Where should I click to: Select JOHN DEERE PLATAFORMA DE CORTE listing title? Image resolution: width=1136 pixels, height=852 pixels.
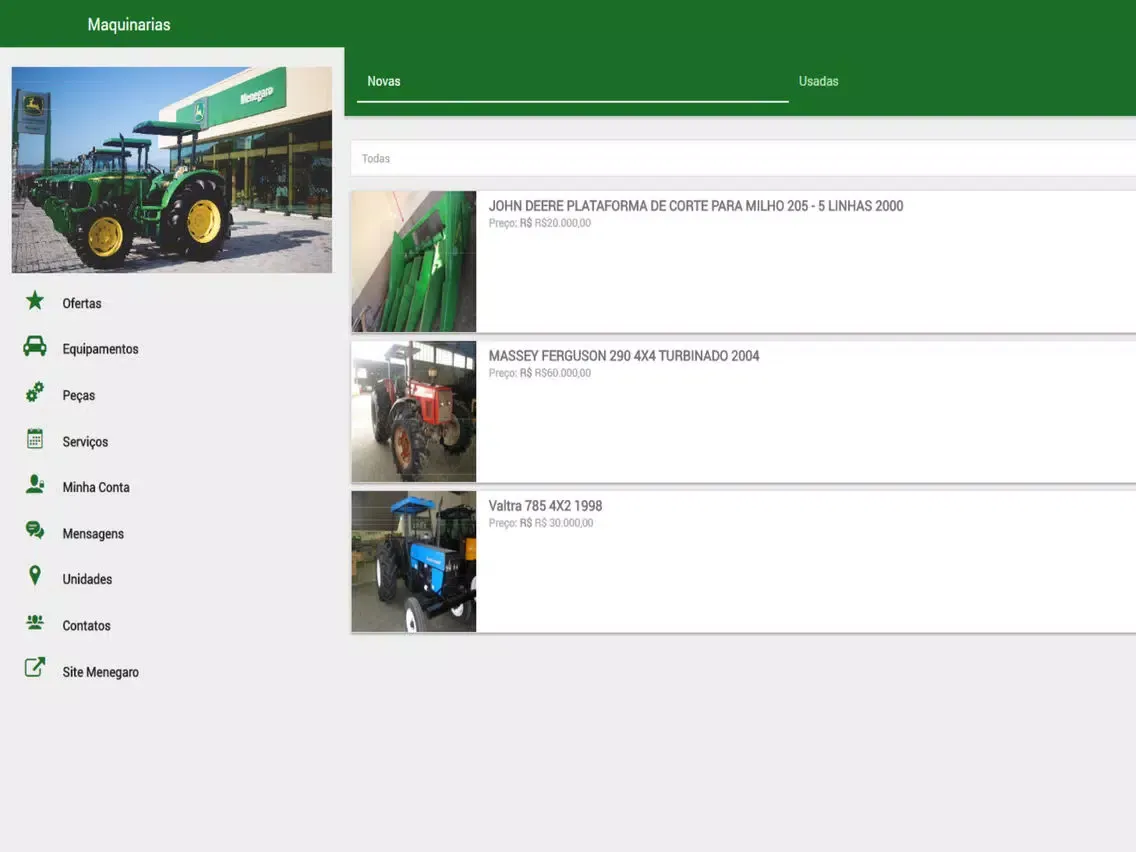[696, 206]
